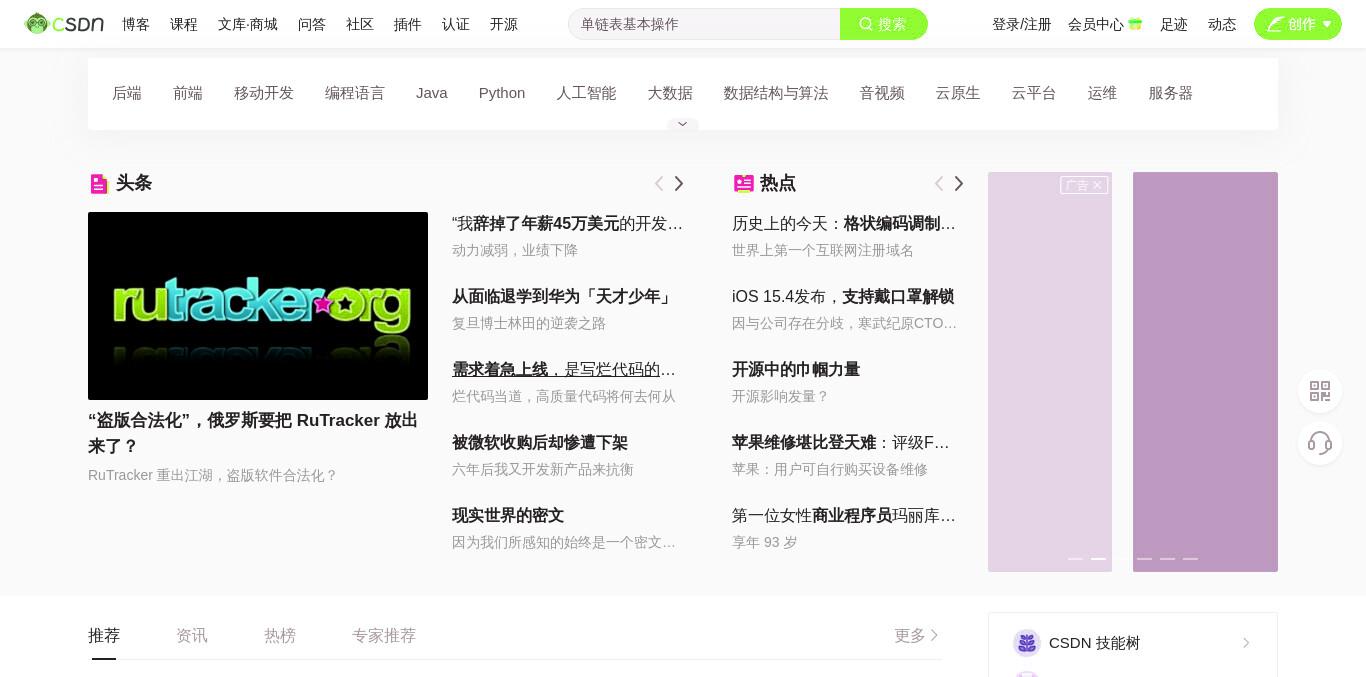Image resolution: width=1366 pixels, height=677 pixels.
Task: Open 足迹 history
Action: [x=1174, y=24]
